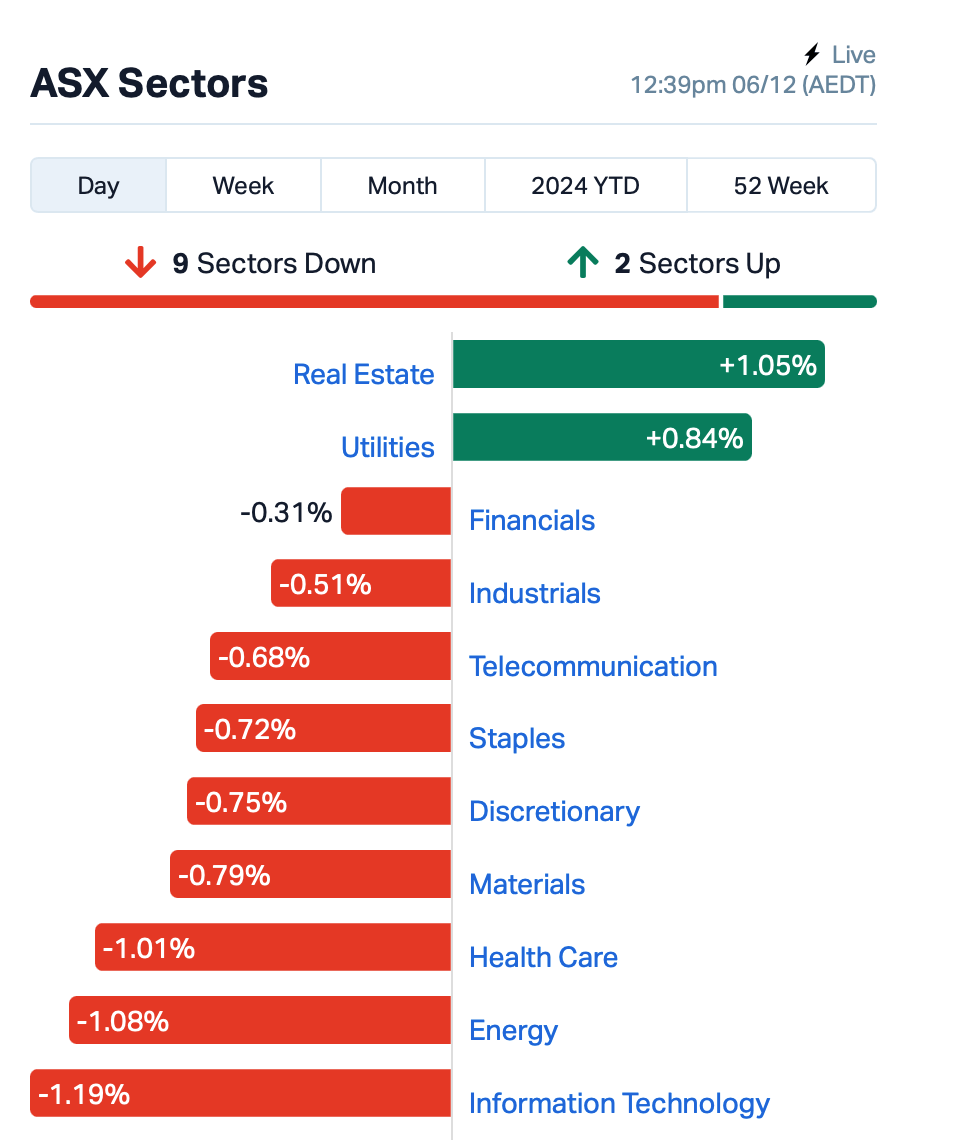Switch to the Week tab
Viewport: 968px width, 1140px height.
tap(243, 185)
